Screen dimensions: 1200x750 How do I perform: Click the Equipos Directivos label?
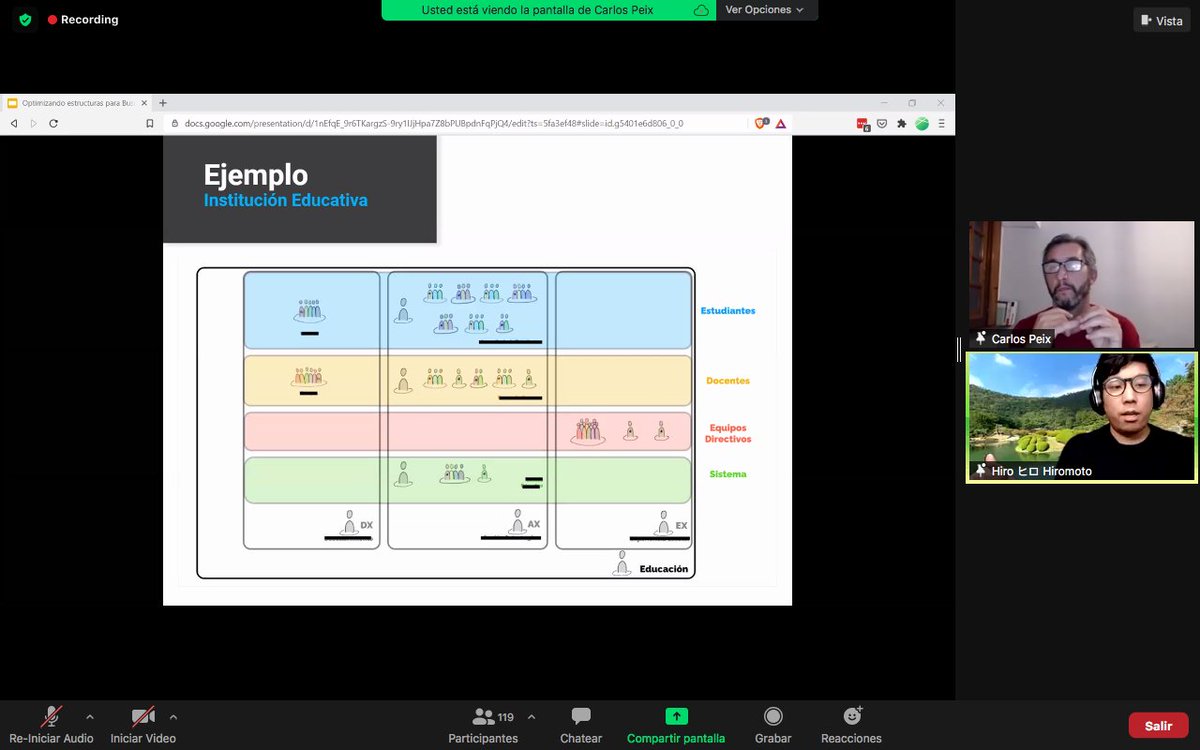tap(728, 433)
